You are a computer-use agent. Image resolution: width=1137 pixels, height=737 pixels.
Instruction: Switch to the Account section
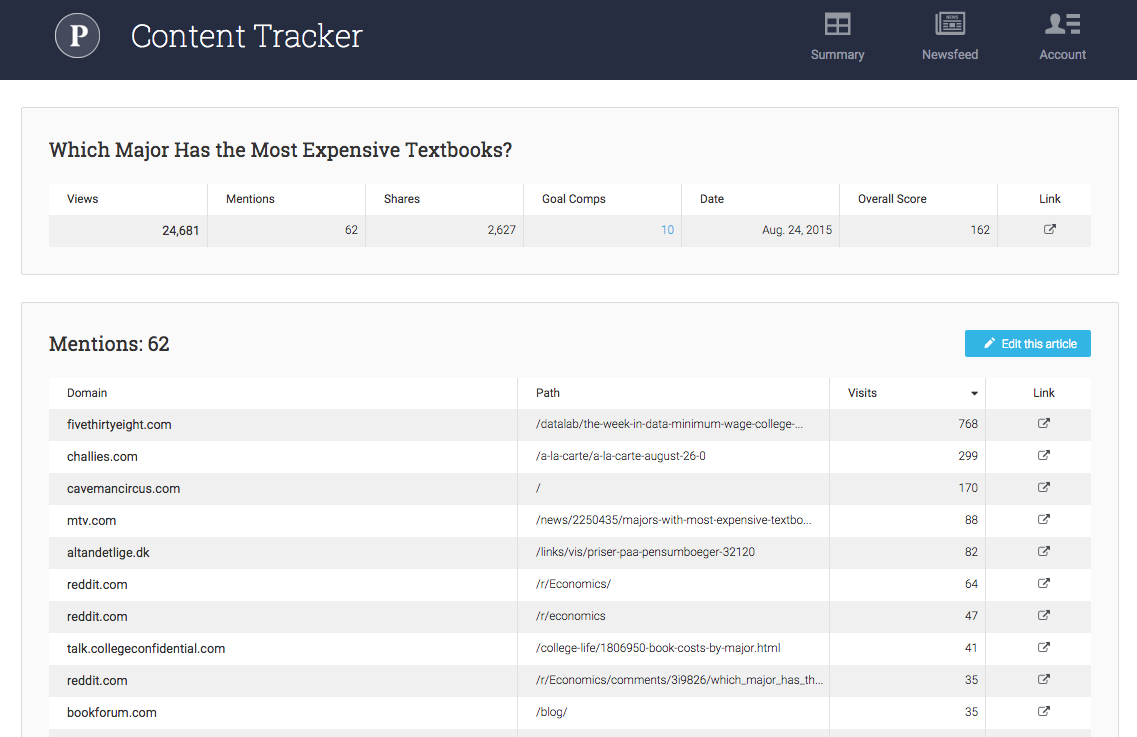point(1061,36)
